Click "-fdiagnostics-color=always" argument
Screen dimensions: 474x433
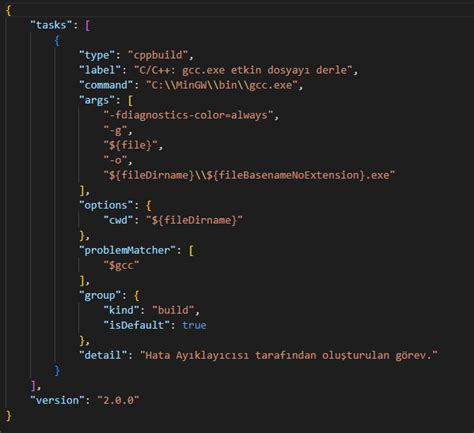188,115
